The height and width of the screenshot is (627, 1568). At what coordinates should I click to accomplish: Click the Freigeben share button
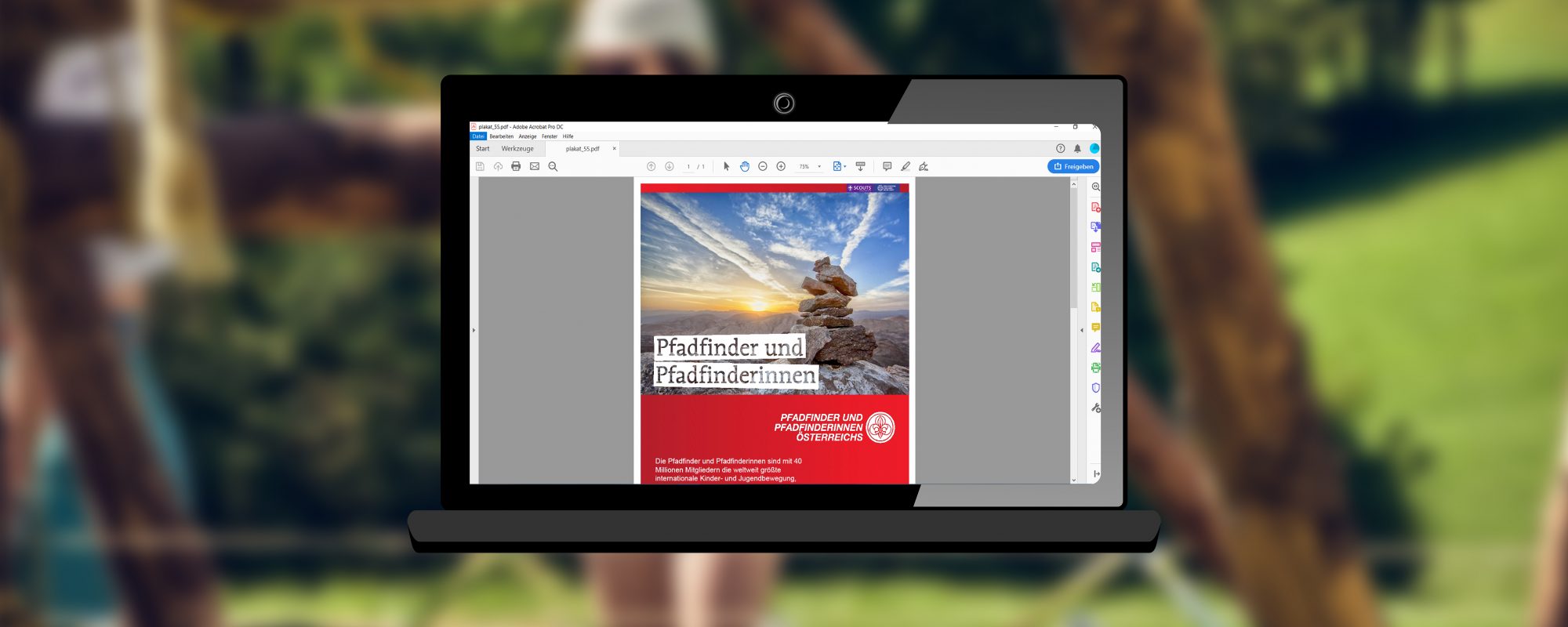(x=1073, y=166)
